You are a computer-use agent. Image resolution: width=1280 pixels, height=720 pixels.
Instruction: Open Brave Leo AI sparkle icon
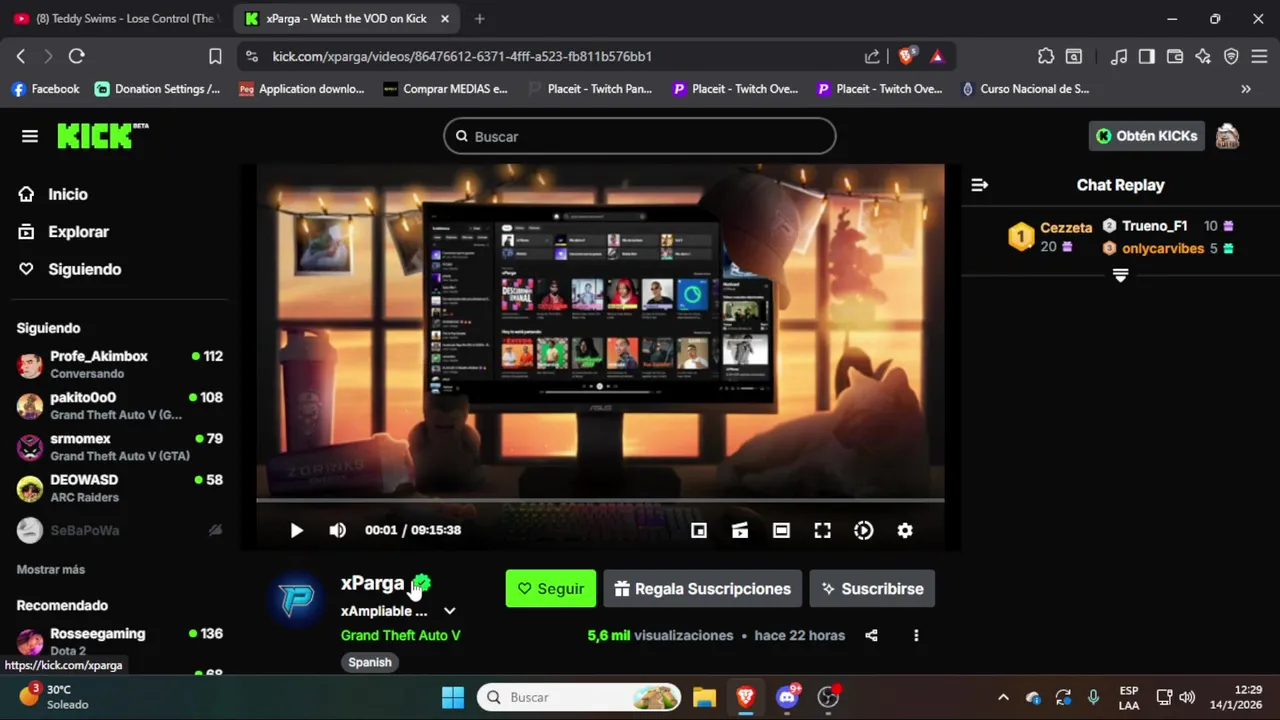click(x=1203, y=56)
